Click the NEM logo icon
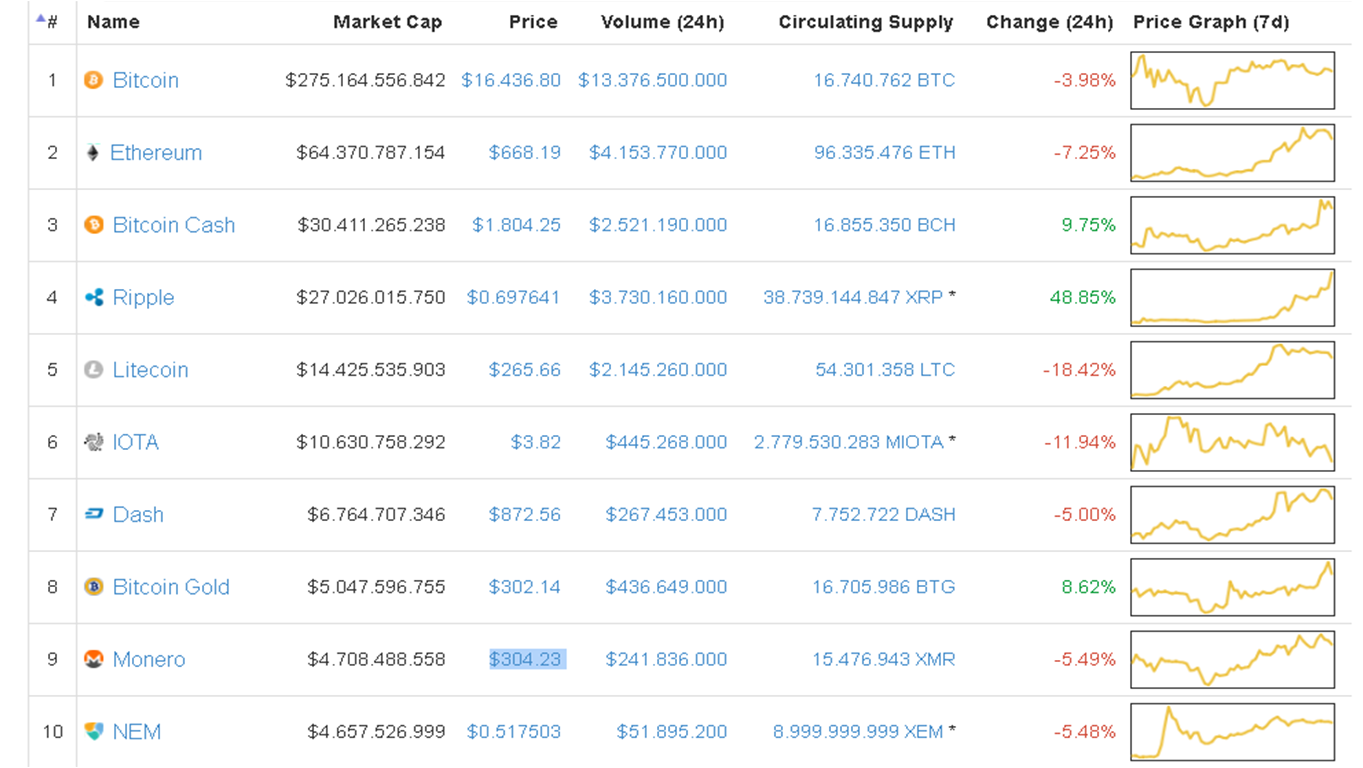This screenshot has width=1363, height=768. [93, 732]
